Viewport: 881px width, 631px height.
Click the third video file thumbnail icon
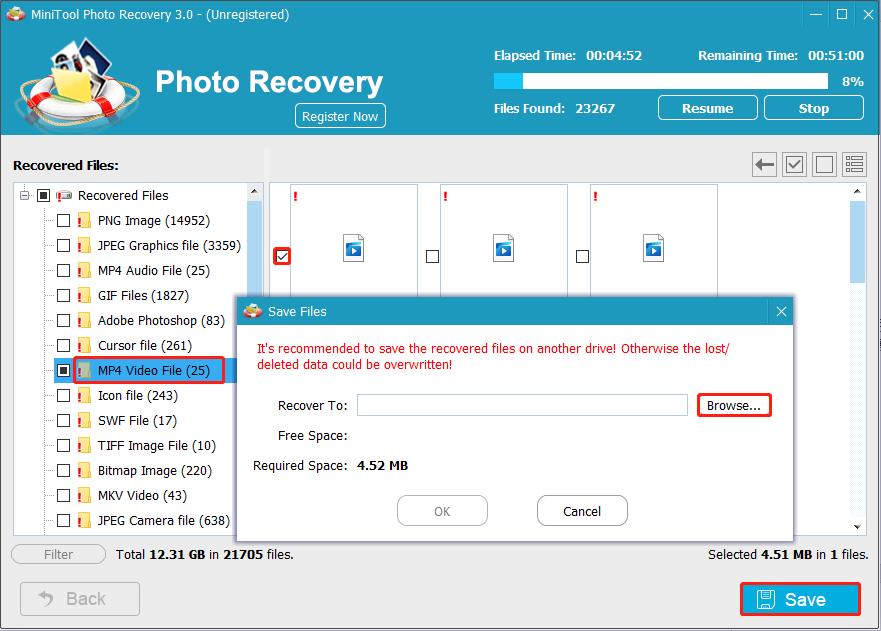pos(653,247)
